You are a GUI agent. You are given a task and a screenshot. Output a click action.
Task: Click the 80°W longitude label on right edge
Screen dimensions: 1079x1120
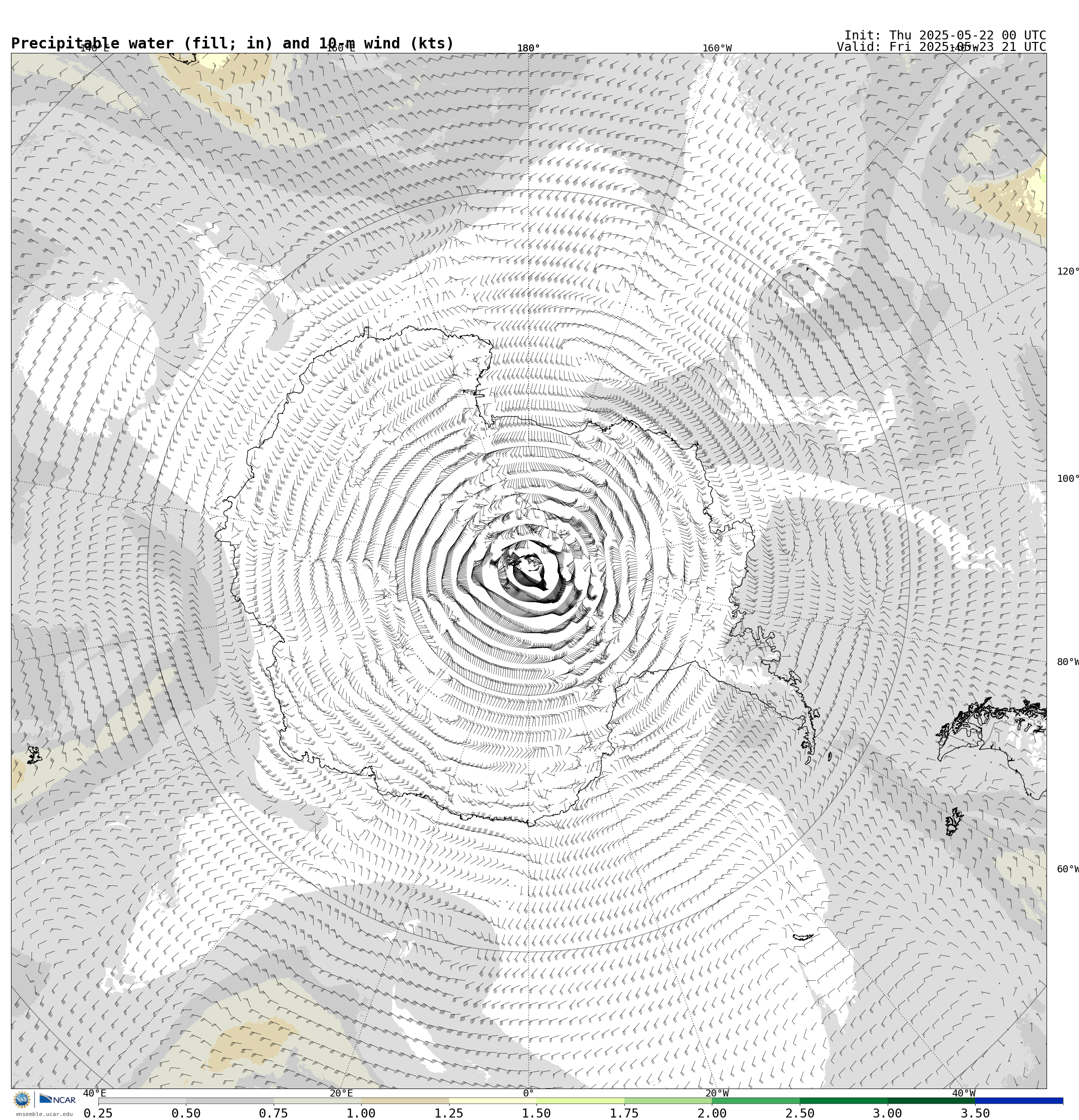[x=1068, y=662]
